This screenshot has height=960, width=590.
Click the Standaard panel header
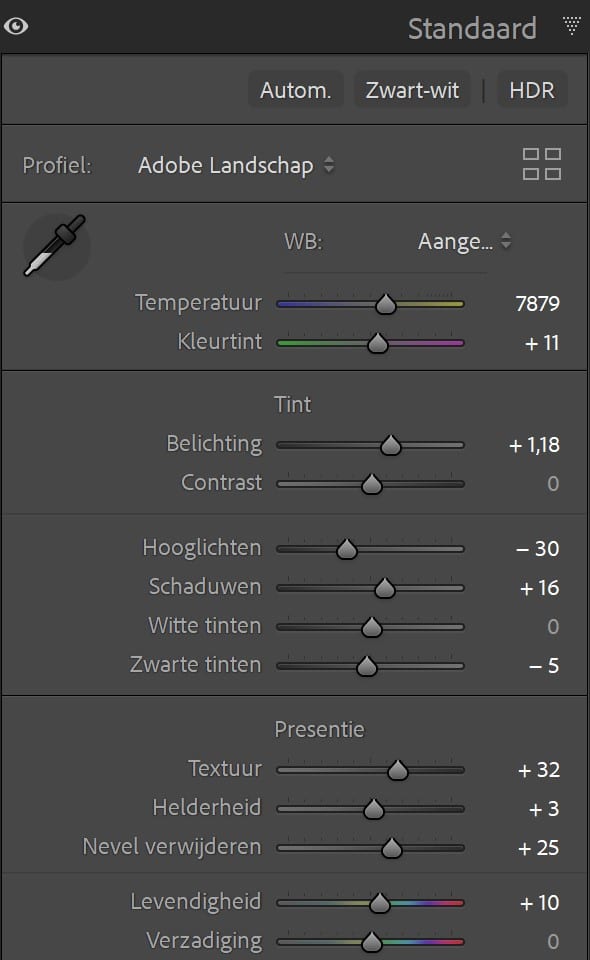click(472, 29)
